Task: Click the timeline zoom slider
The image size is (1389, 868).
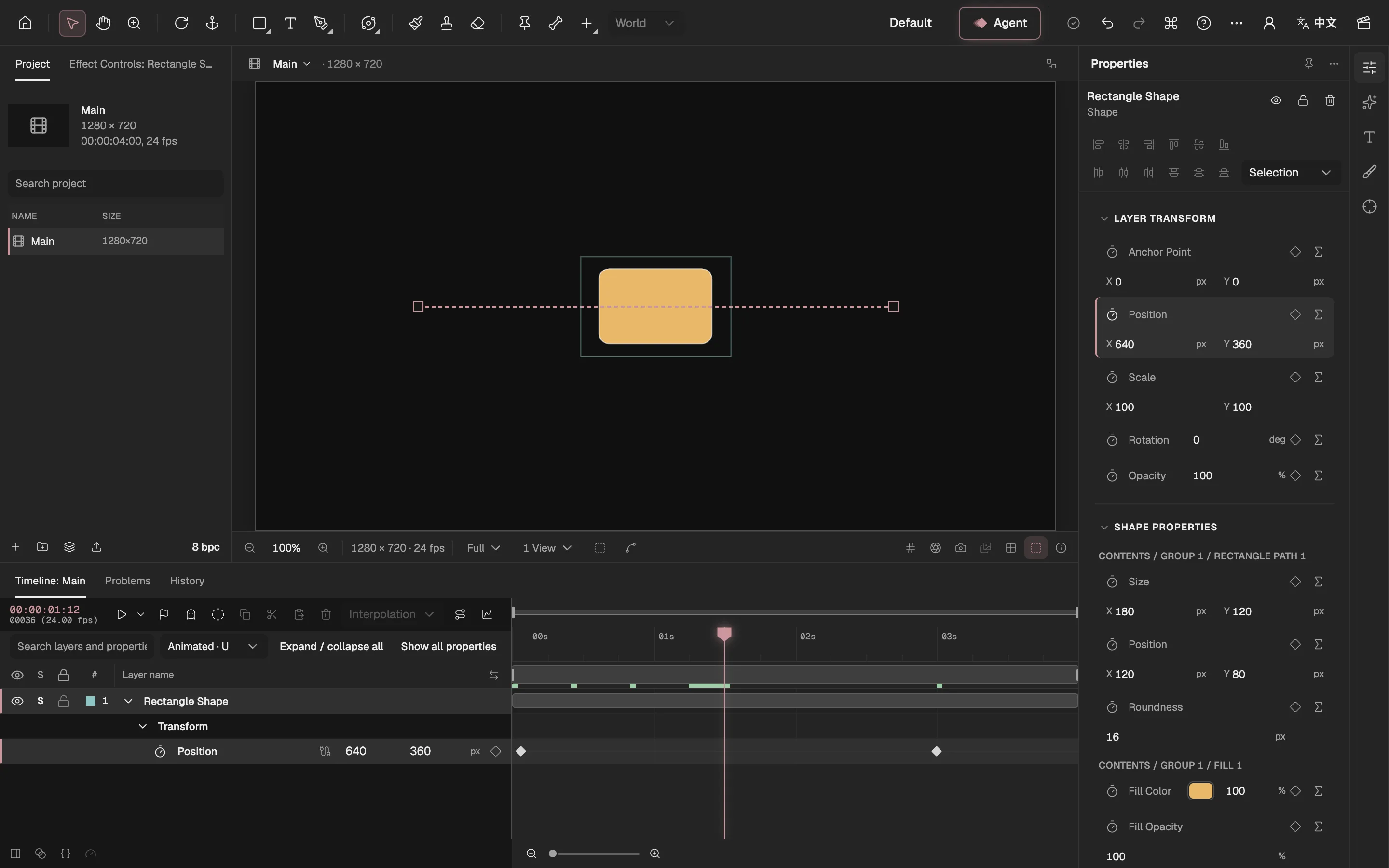Action: coord(595,854)
